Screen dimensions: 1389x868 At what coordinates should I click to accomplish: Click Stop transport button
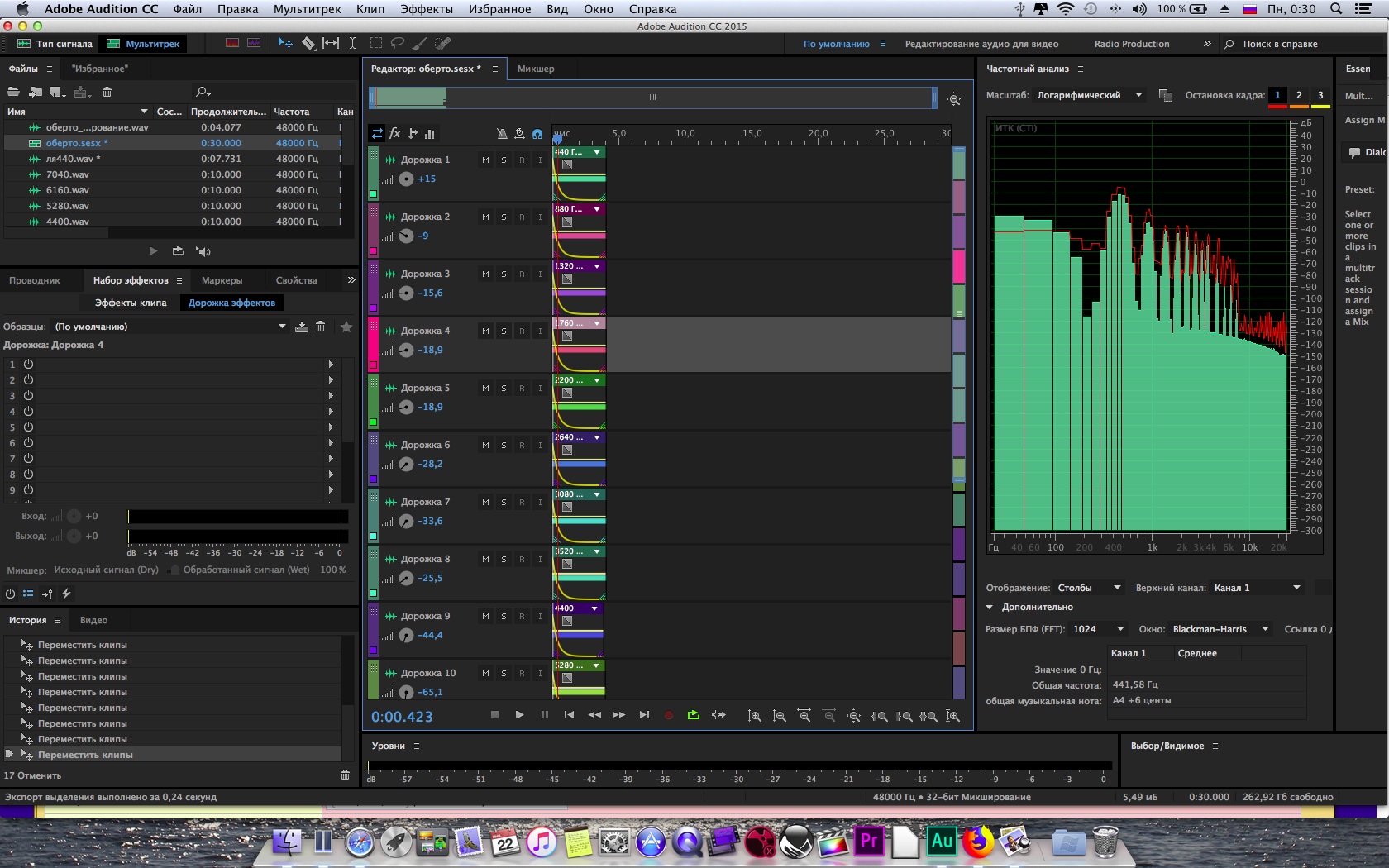point(494,715)
